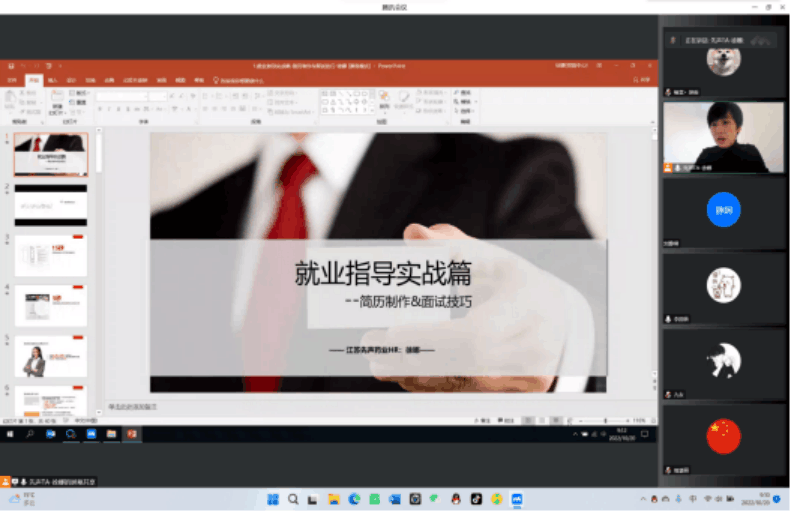Click the Tencent Meeting icon in taskbar
791x512 pixels.
click(517, 499)
